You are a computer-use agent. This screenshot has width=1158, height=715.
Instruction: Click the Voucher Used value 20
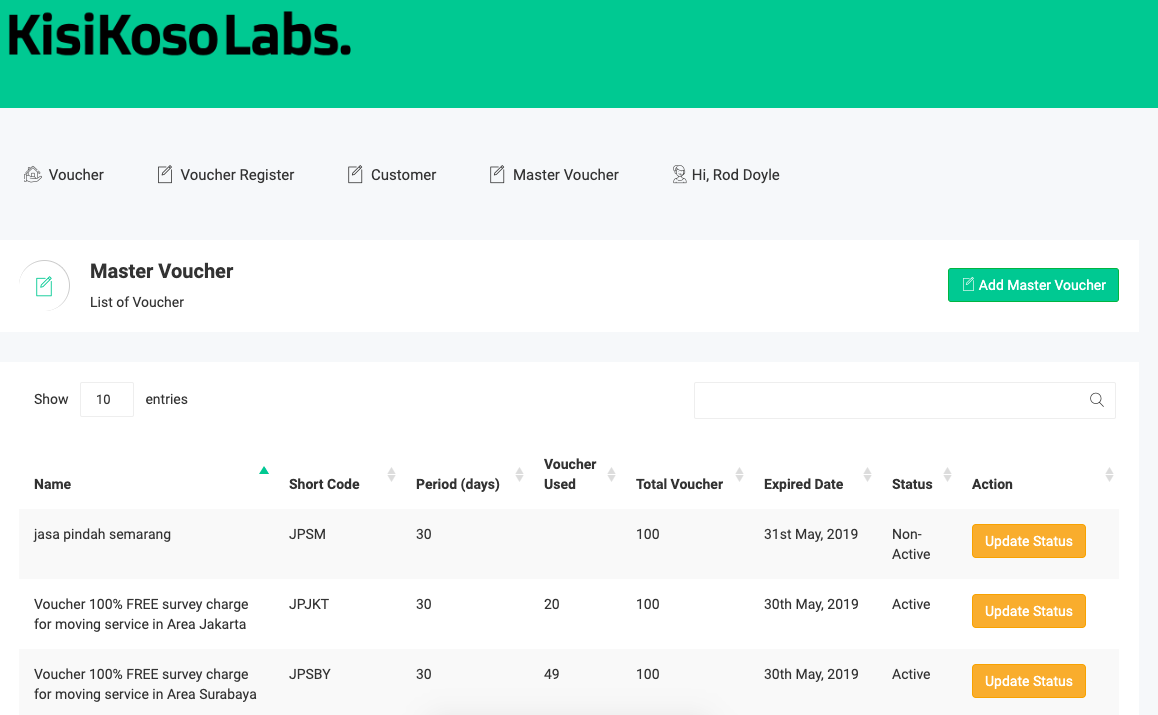click(x=552, y=604)
